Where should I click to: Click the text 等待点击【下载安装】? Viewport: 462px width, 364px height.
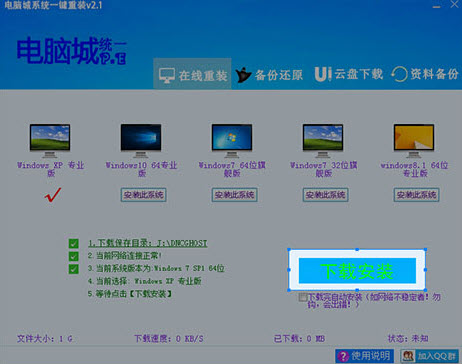tap(130, 294)
